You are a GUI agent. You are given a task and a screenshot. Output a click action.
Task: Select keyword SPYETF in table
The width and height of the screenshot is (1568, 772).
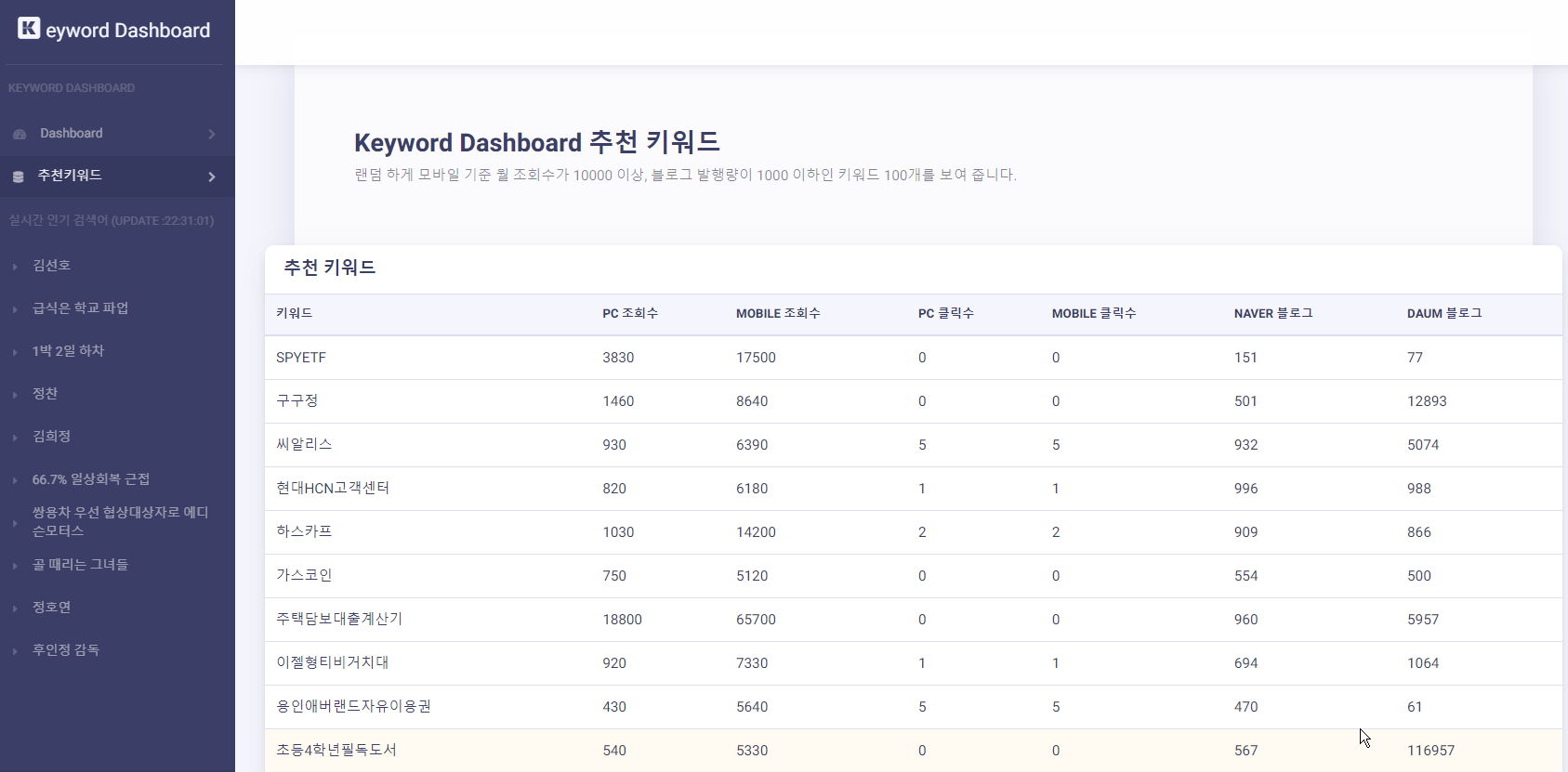[x=301, y=358]
